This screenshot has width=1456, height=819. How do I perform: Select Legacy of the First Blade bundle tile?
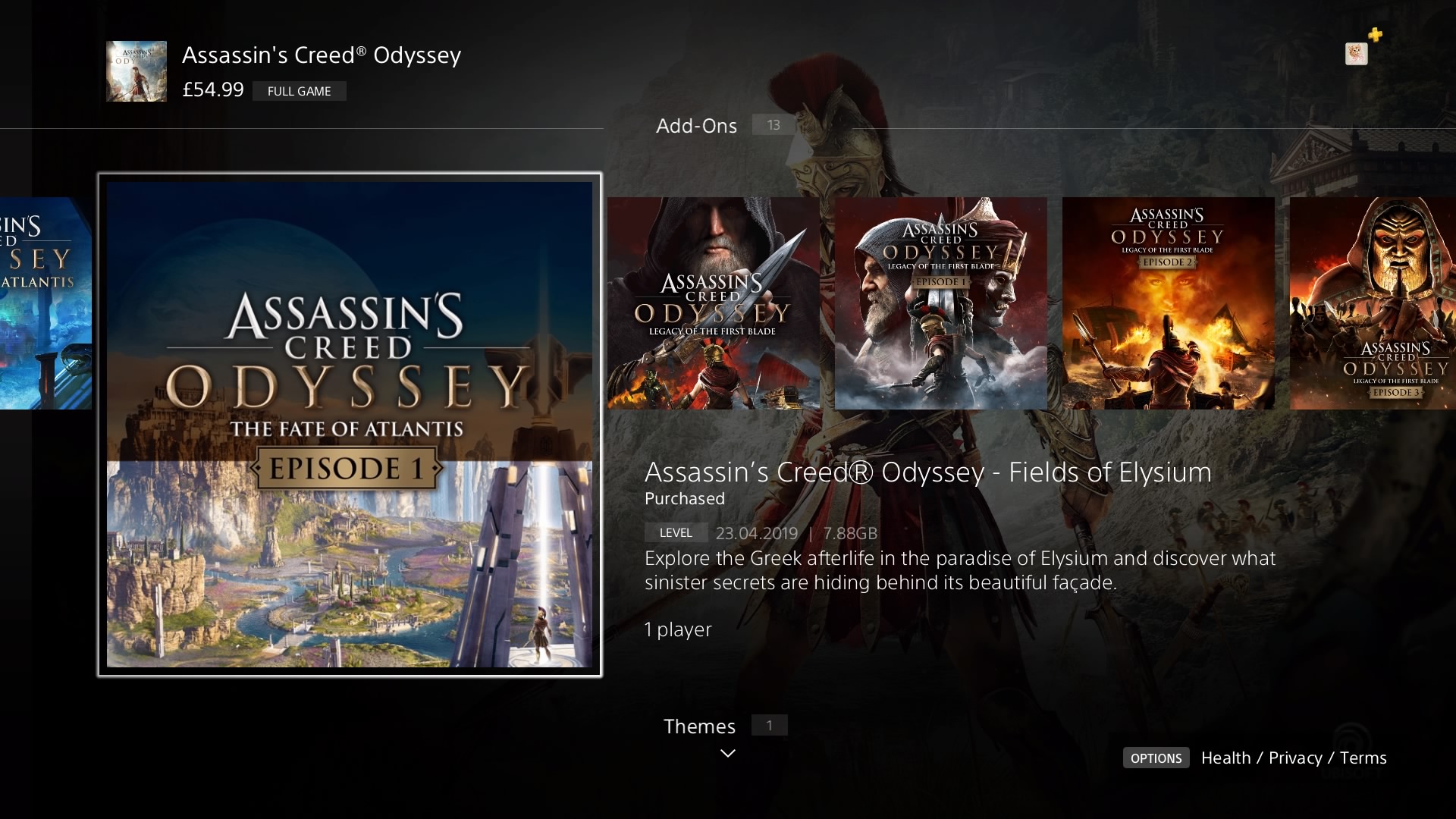pos(713,303)
